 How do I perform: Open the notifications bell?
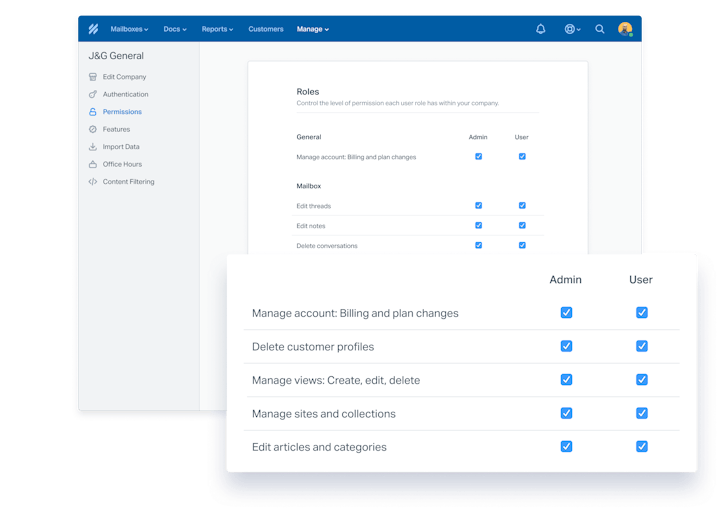(x=541, y=29)
